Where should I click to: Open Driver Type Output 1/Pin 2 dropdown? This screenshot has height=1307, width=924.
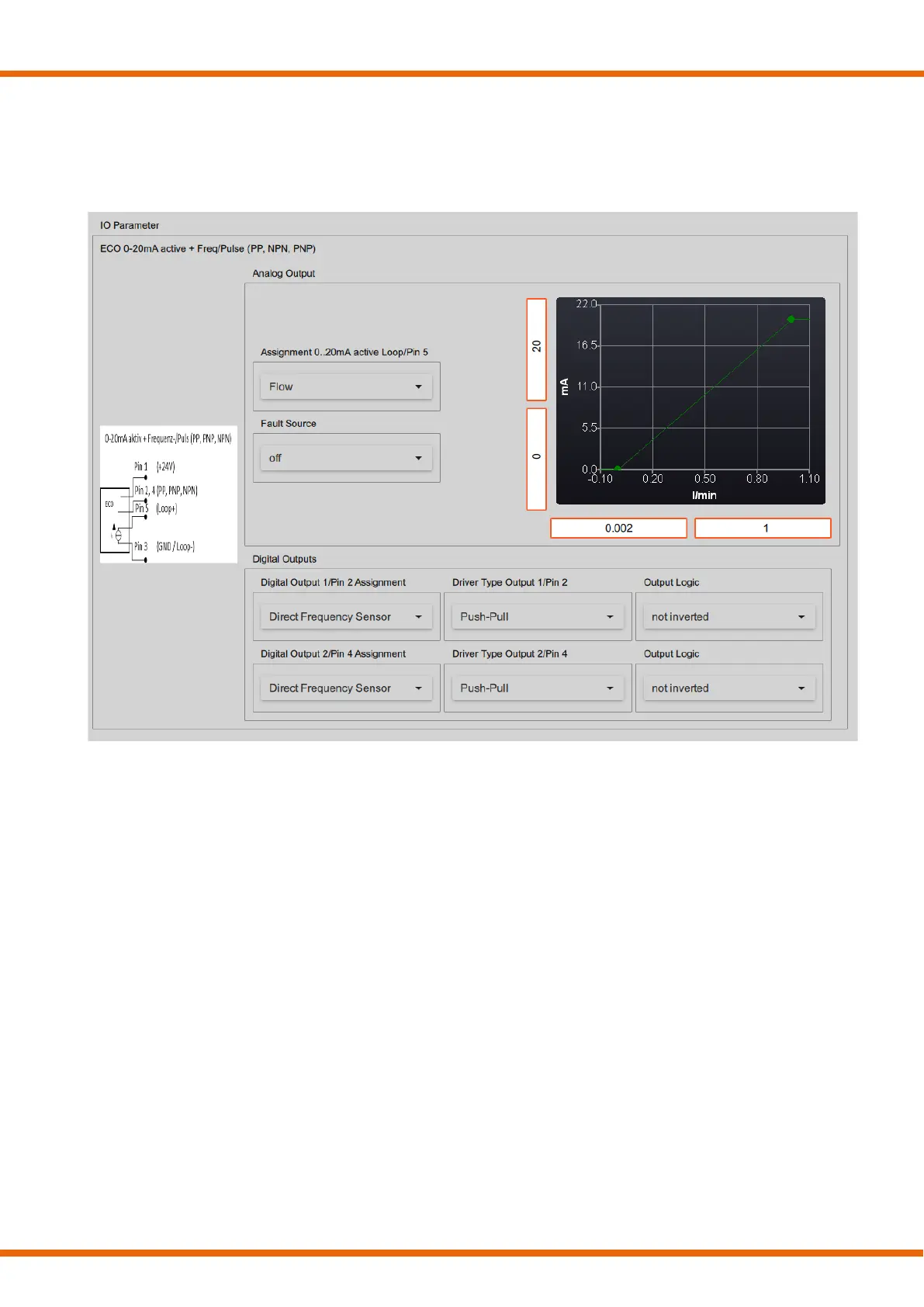click(x=538, y=617)
